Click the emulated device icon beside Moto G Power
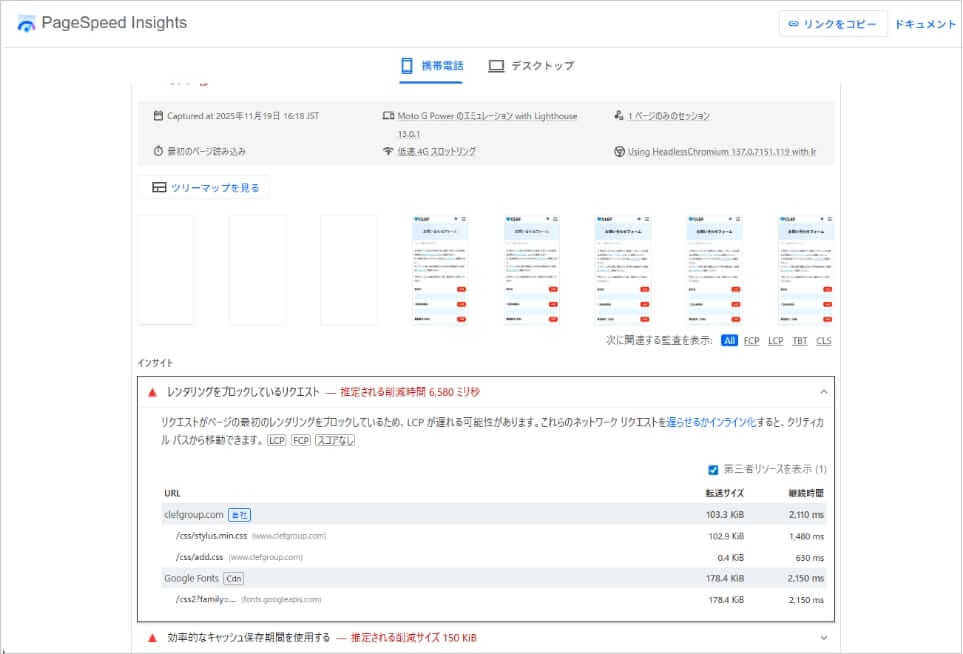This screenshot has height=654, width=963. point(389,115)
